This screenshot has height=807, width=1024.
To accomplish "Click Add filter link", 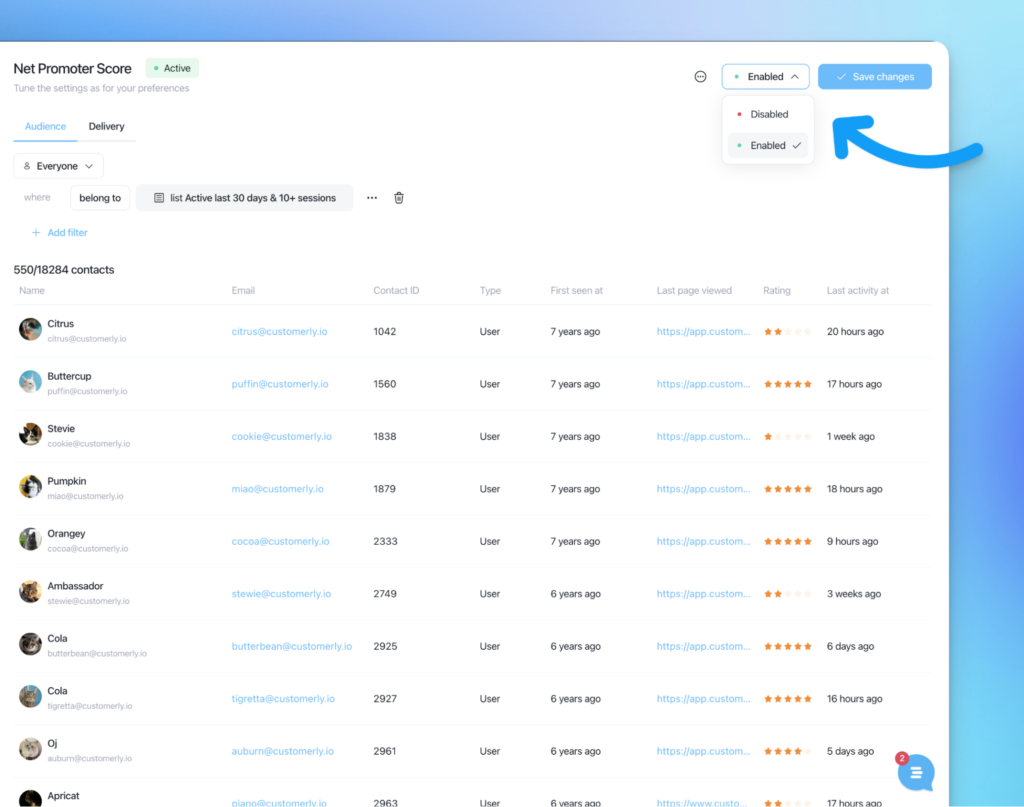I will 59,232.
